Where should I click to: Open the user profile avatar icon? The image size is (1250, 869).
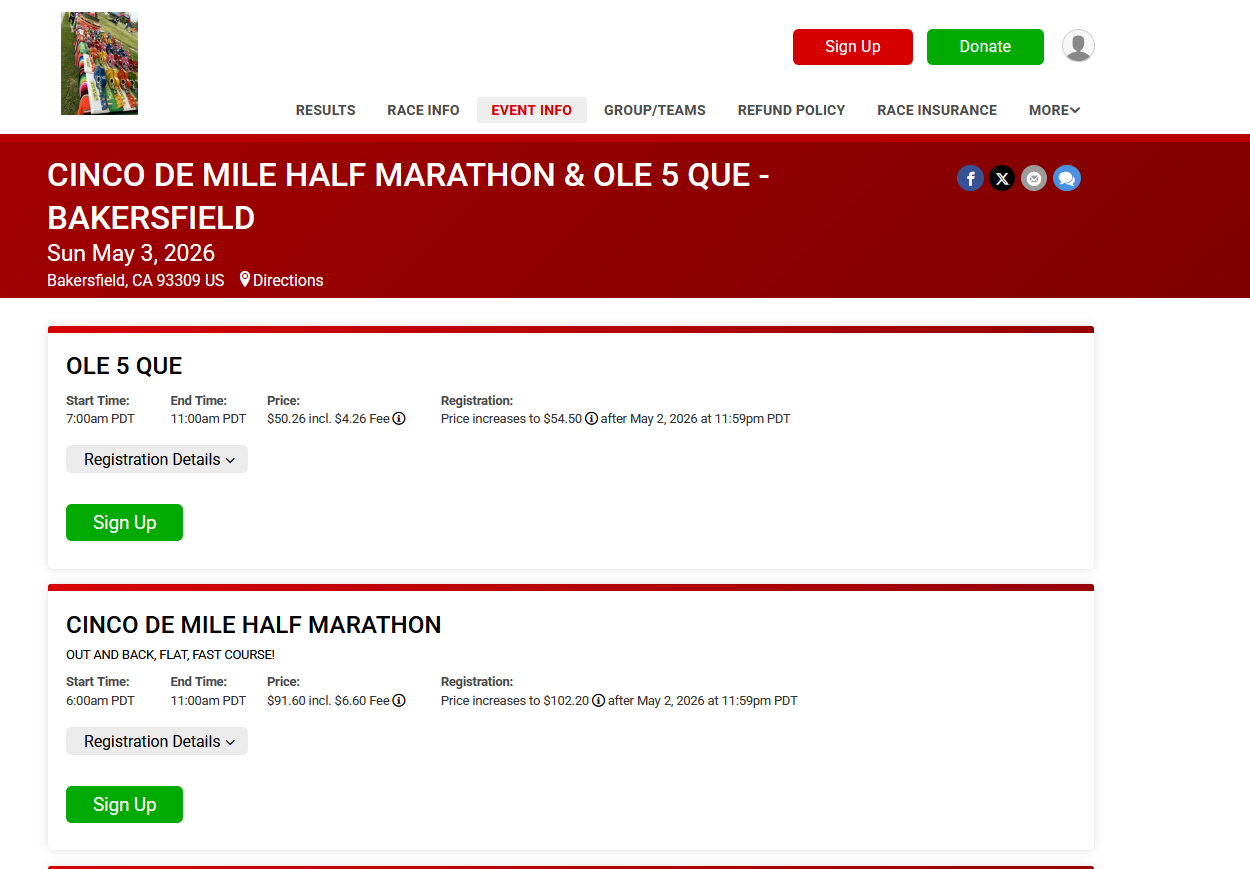click(x=1078, y=46)
